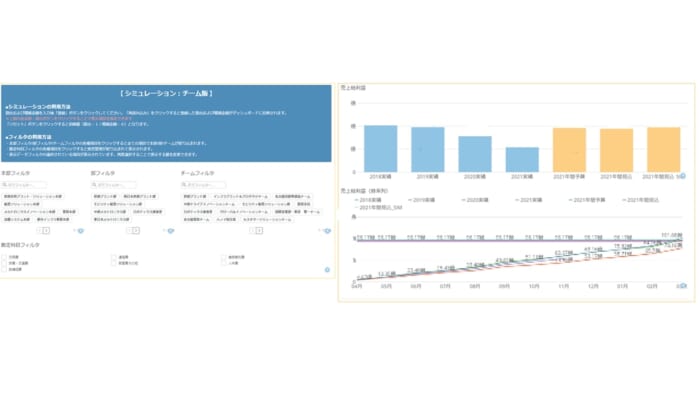Select first chip in チームフィルタ list
Screen dimensions: 700x394
click(x=195, y=196)
